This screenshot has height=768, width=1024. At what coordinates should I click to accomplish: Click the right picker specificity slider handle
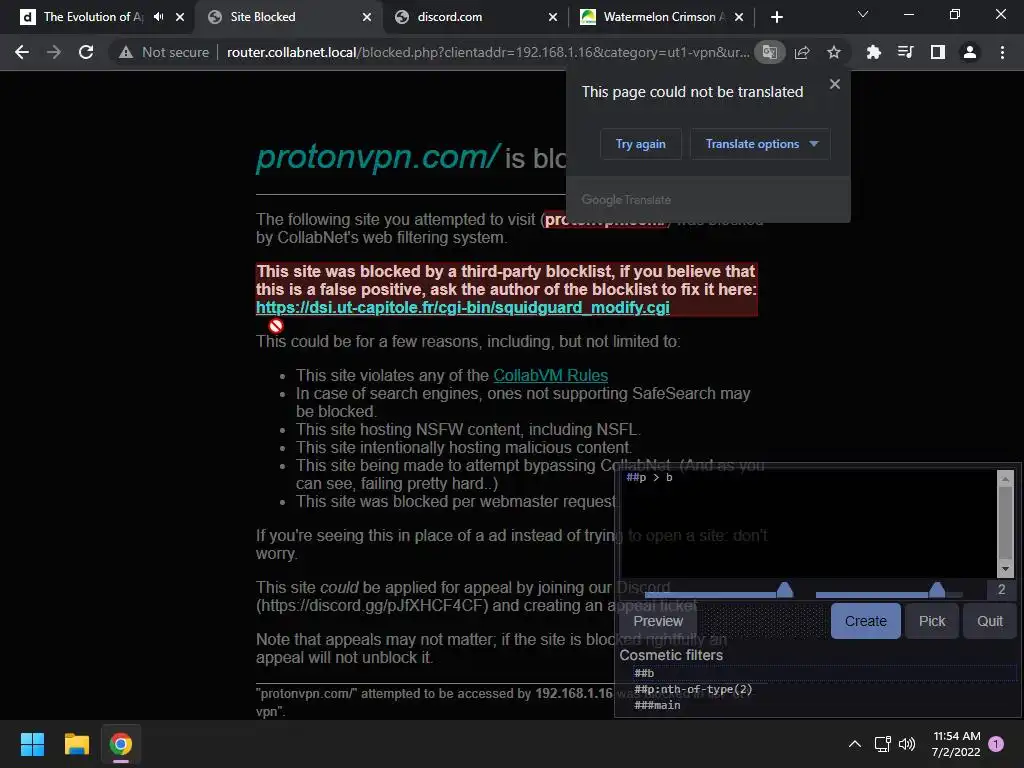tap(937, 590)
